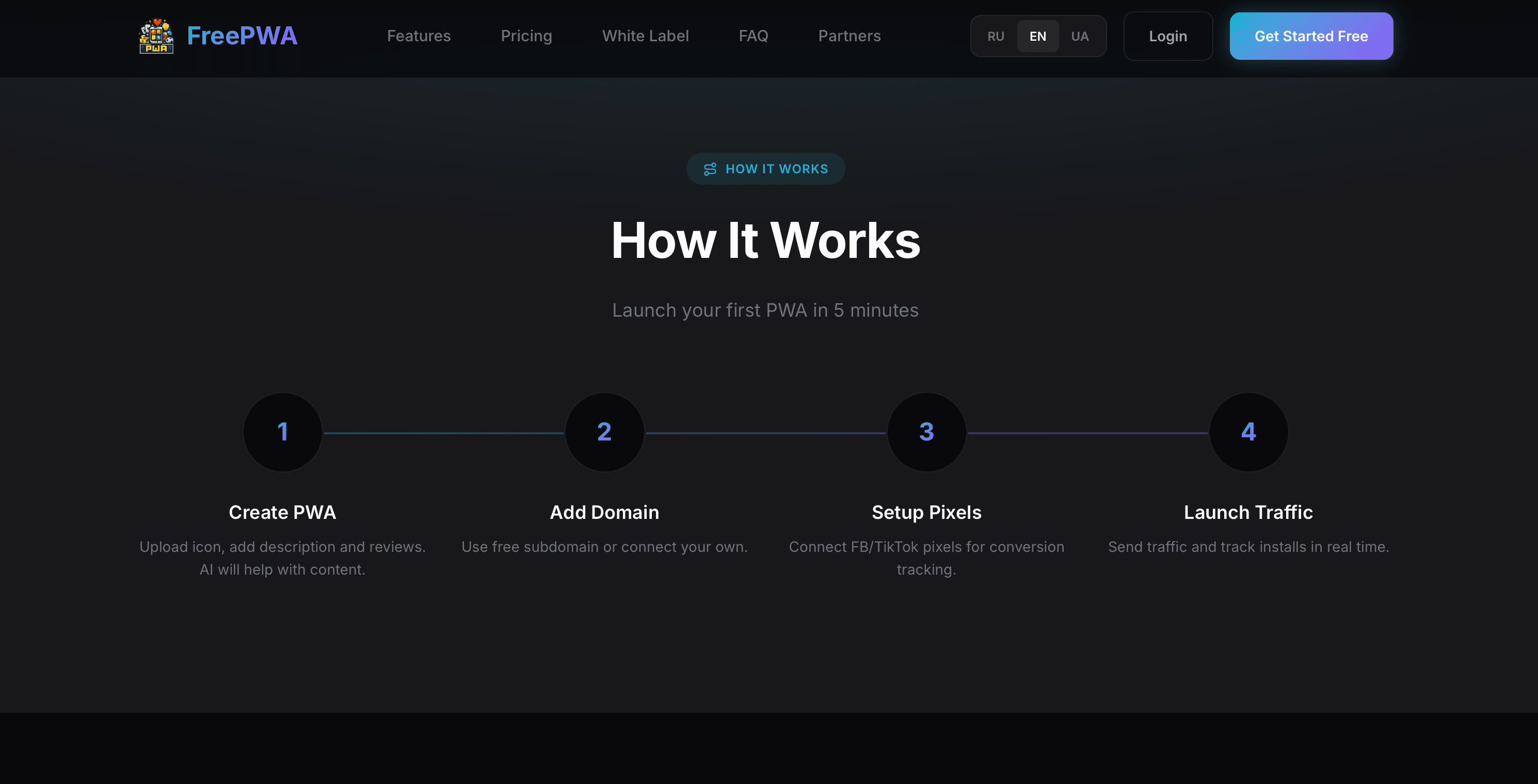This screenshot has height=784, width=1538.
Task: Select step 1 circle
Action: [282, 432]
